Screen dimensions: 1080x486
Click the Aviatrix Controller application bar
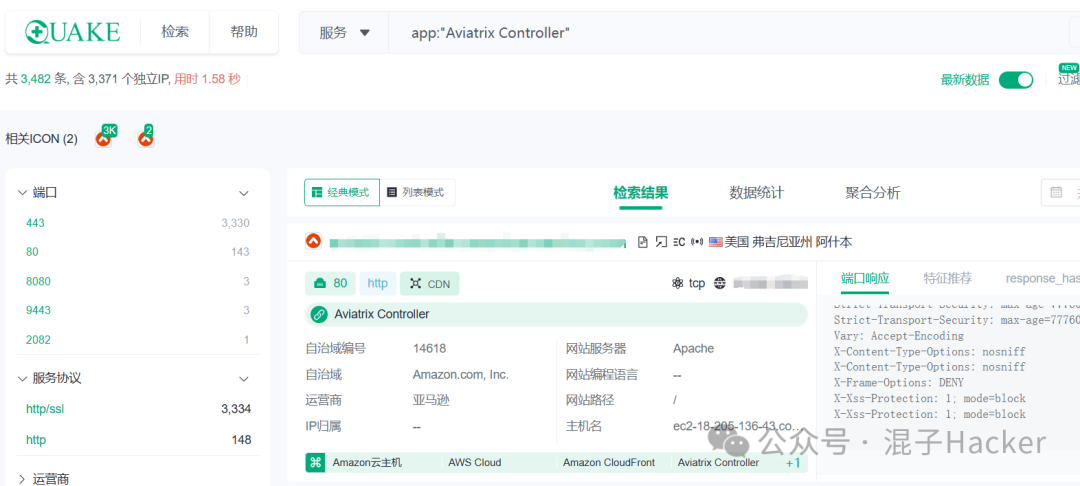[x=556, y=315]
